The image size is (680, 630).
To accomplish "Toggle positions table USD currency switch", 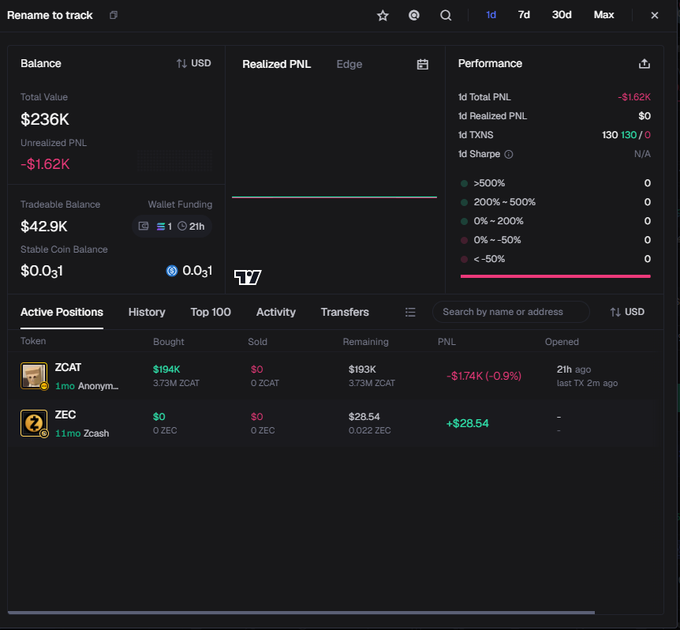I will 627,312.
